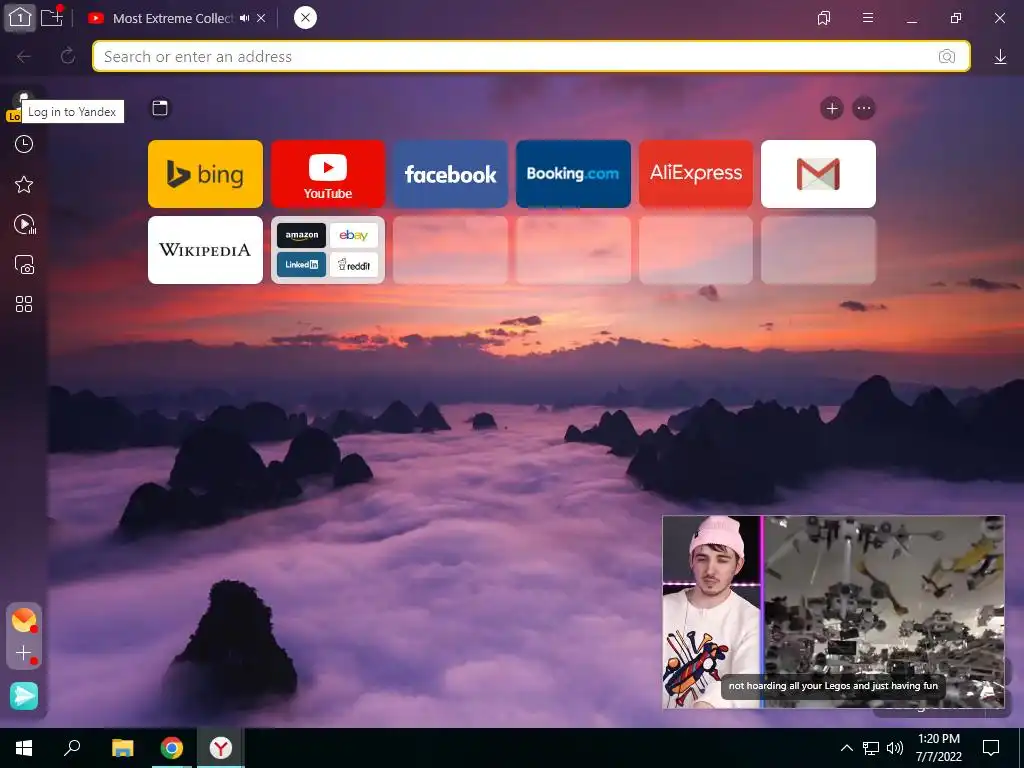
Task: Click Yandex Browser taskbar icon
Action: click(x=221, y=748)
